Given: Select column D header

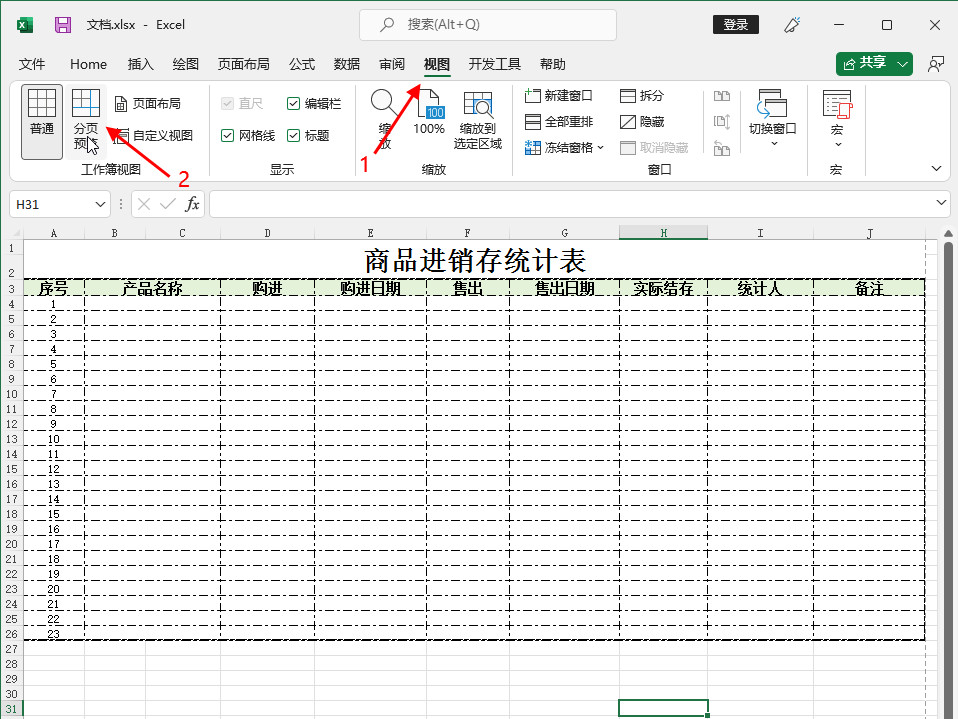Looking at the screenshot, I should (x=267, y=233).
